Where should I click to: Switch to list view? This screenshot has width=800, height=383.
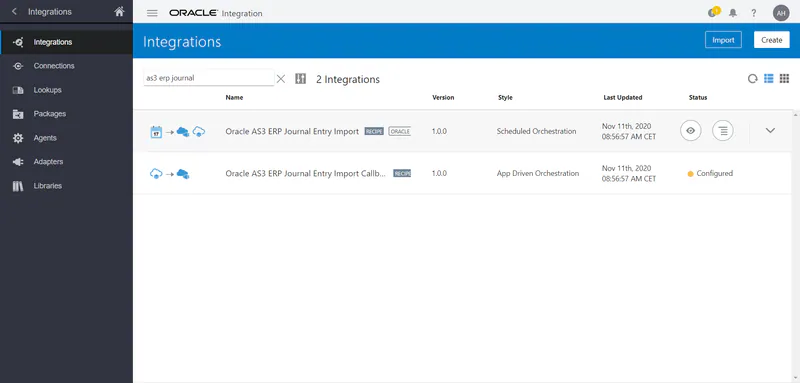pyautogui.click(x=768, y=79)
